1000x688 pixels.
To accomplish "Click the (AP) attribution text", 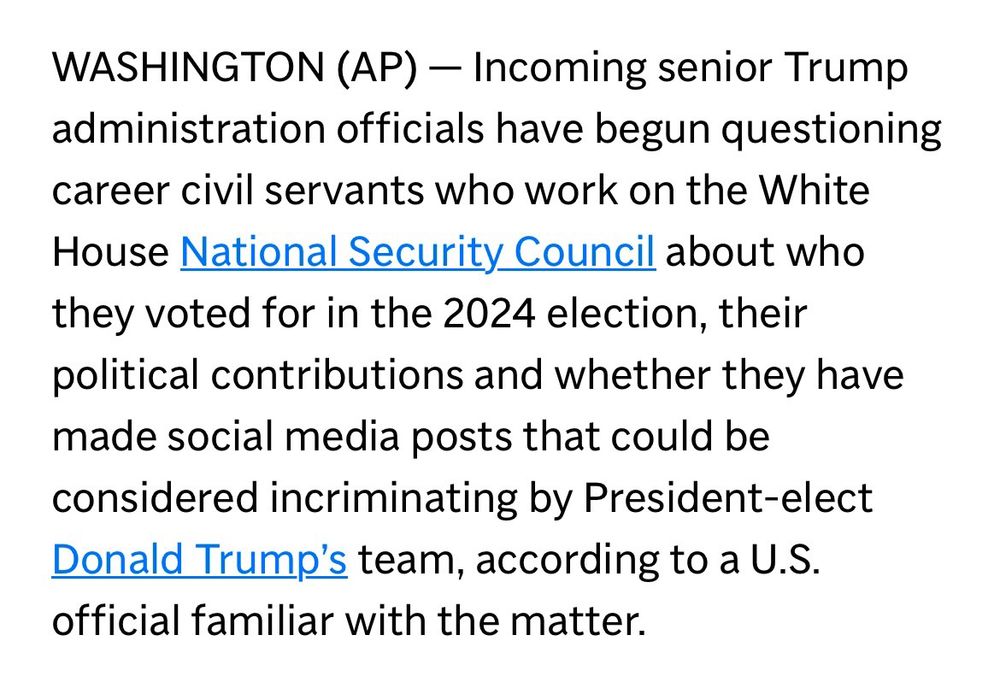I will [377, 68].
